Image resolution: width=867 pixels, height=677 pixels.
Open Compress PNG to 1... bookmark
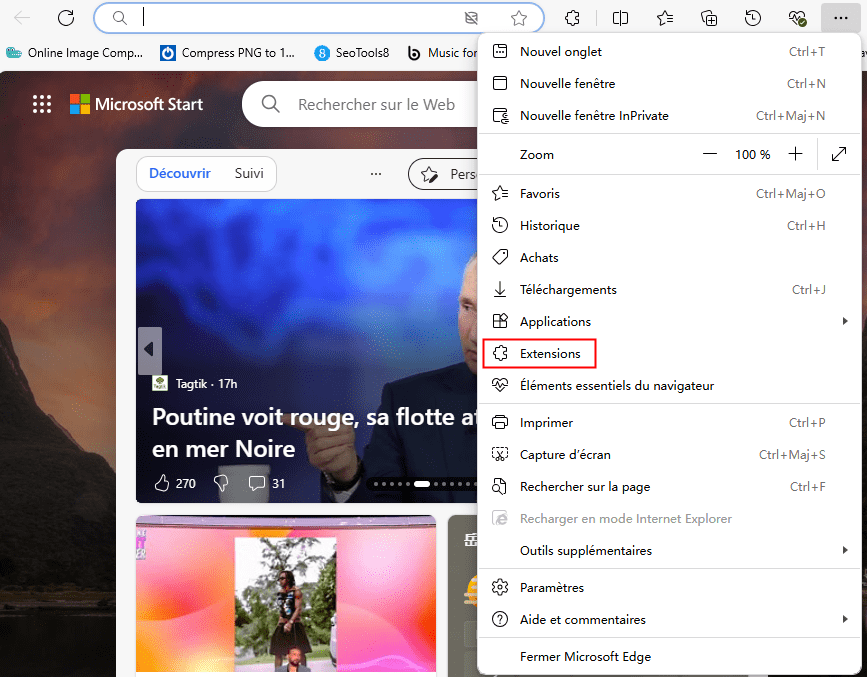click(x=227, y=53)
